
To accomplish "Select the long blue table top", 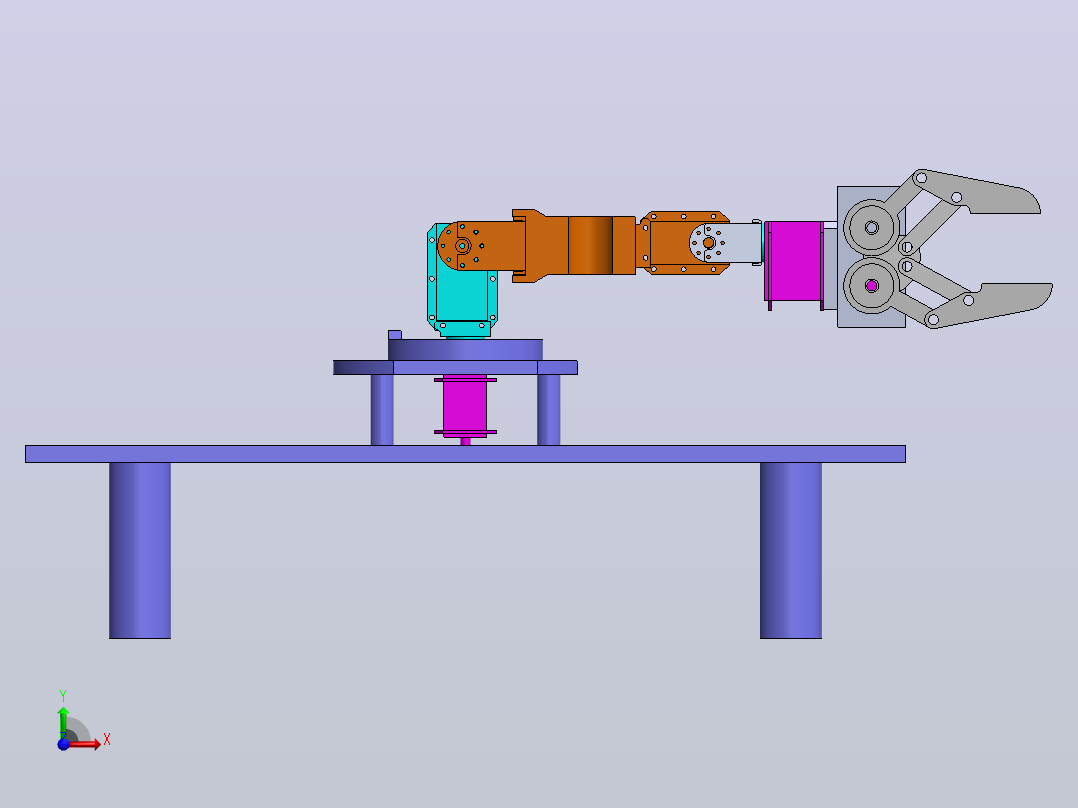I will click(x=465, y=454).
